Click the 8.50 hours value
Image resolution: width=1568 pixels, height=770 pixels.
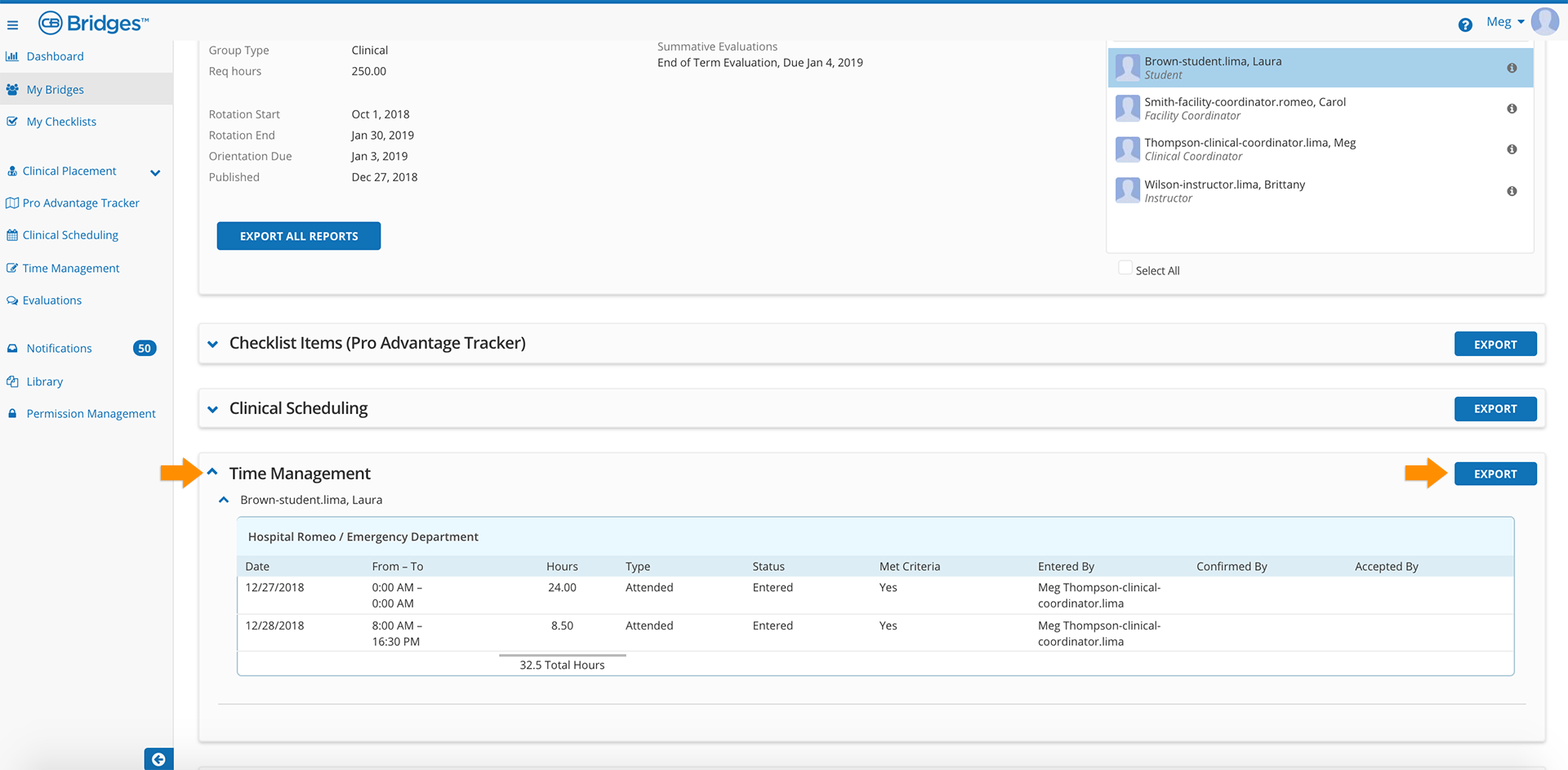(562, 626)
